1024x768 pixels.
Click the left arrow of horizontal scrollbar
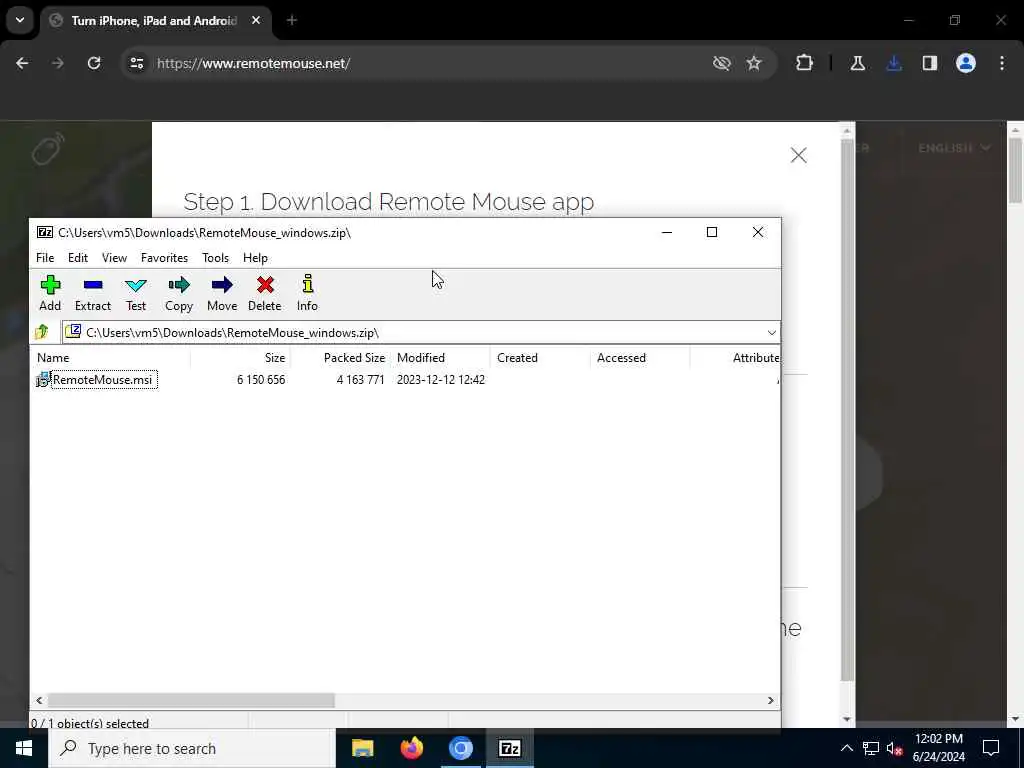(39, 700)
